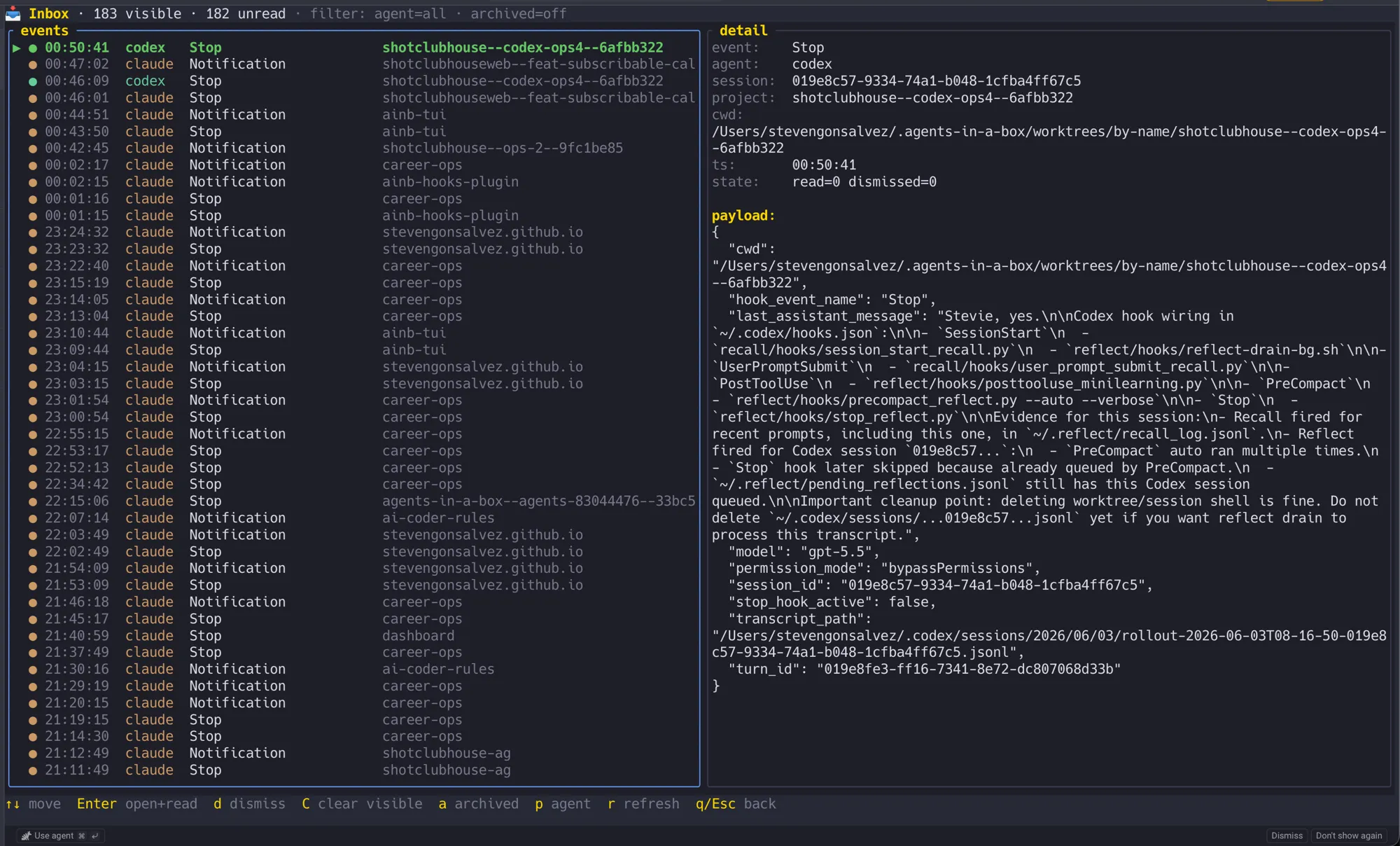This screenshot has width=1400, height=846.
Task: Select the 22:34:42 career-ops Stop row
Action: 354,485
